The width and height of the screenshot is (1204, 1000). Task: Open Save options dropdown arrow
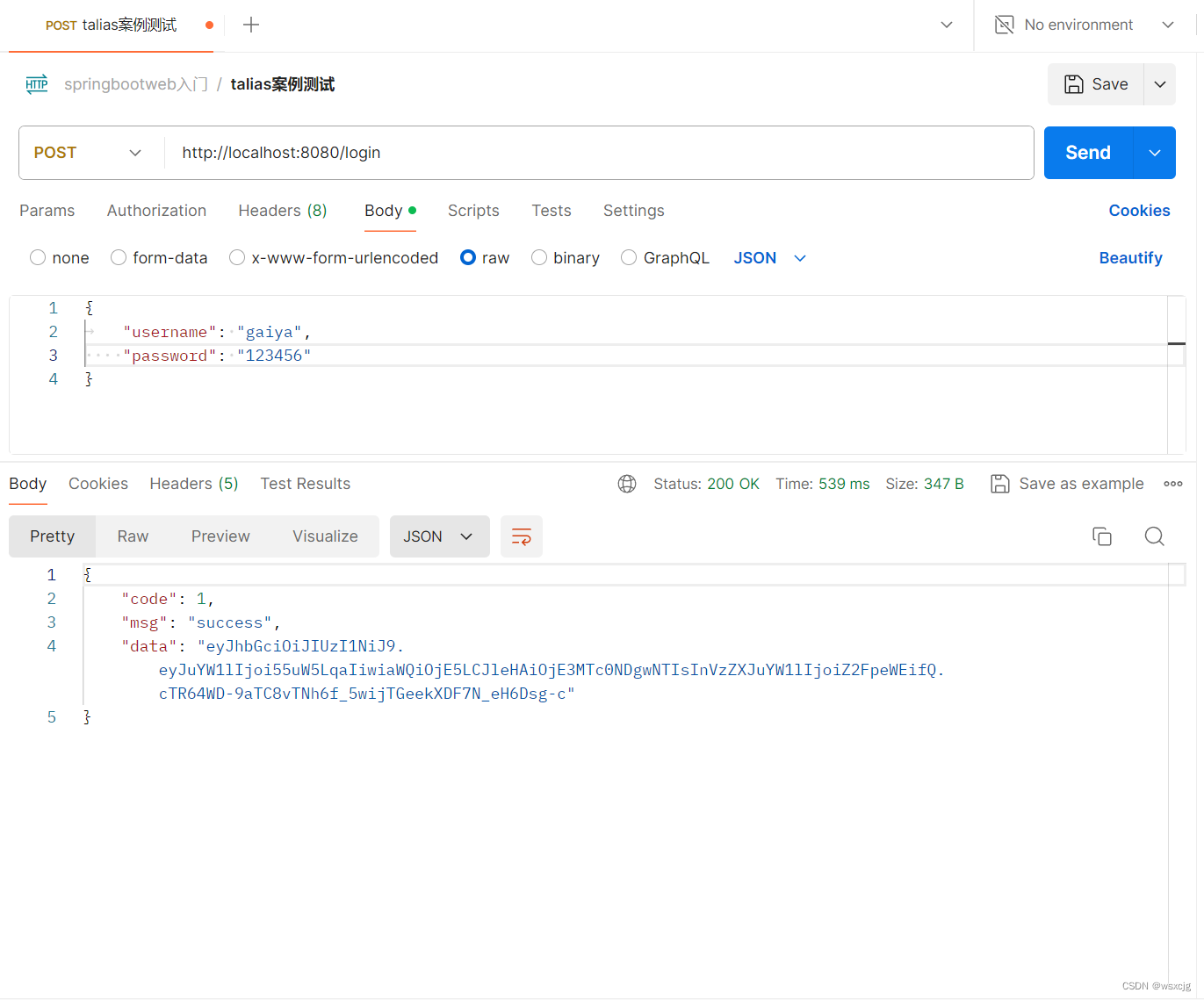pyautogui.click(x=1160, y=84)
